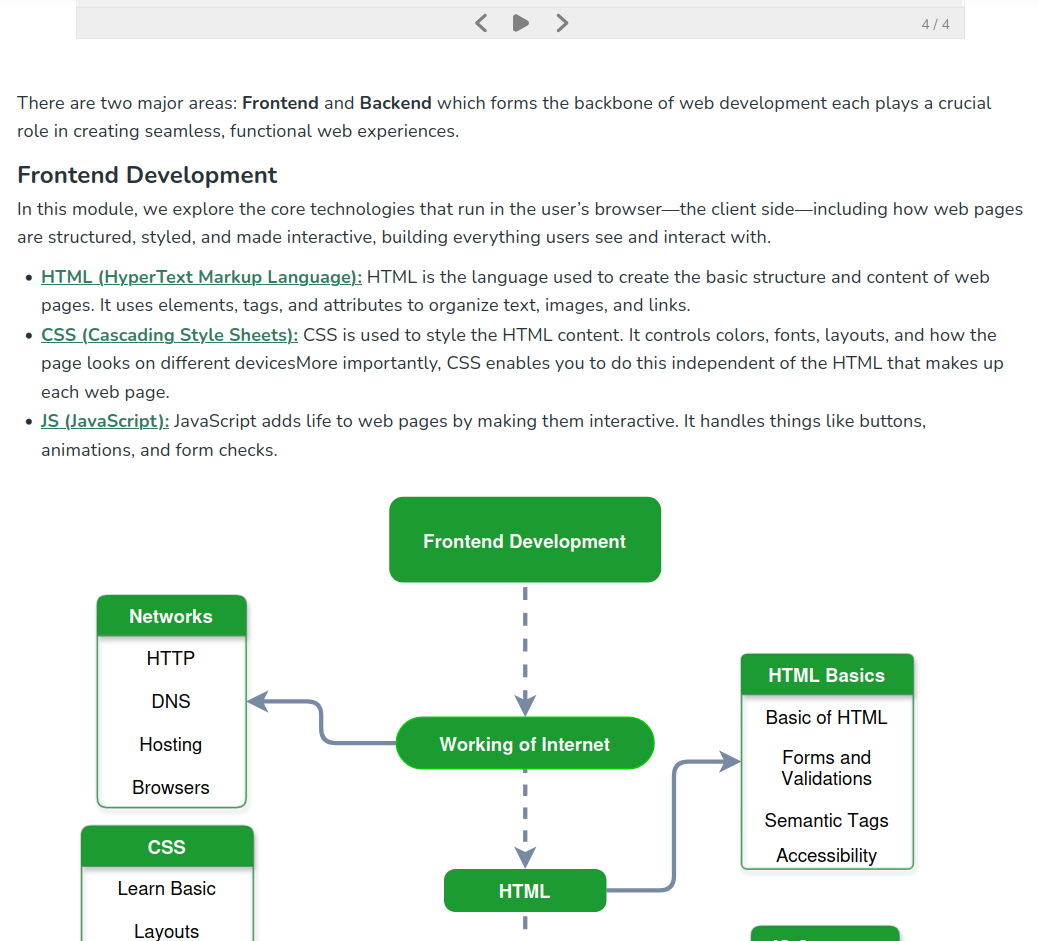This screenshot has width=1038, height=941.
Task: Click the HTML Basics card header
Action: point(826,675)
